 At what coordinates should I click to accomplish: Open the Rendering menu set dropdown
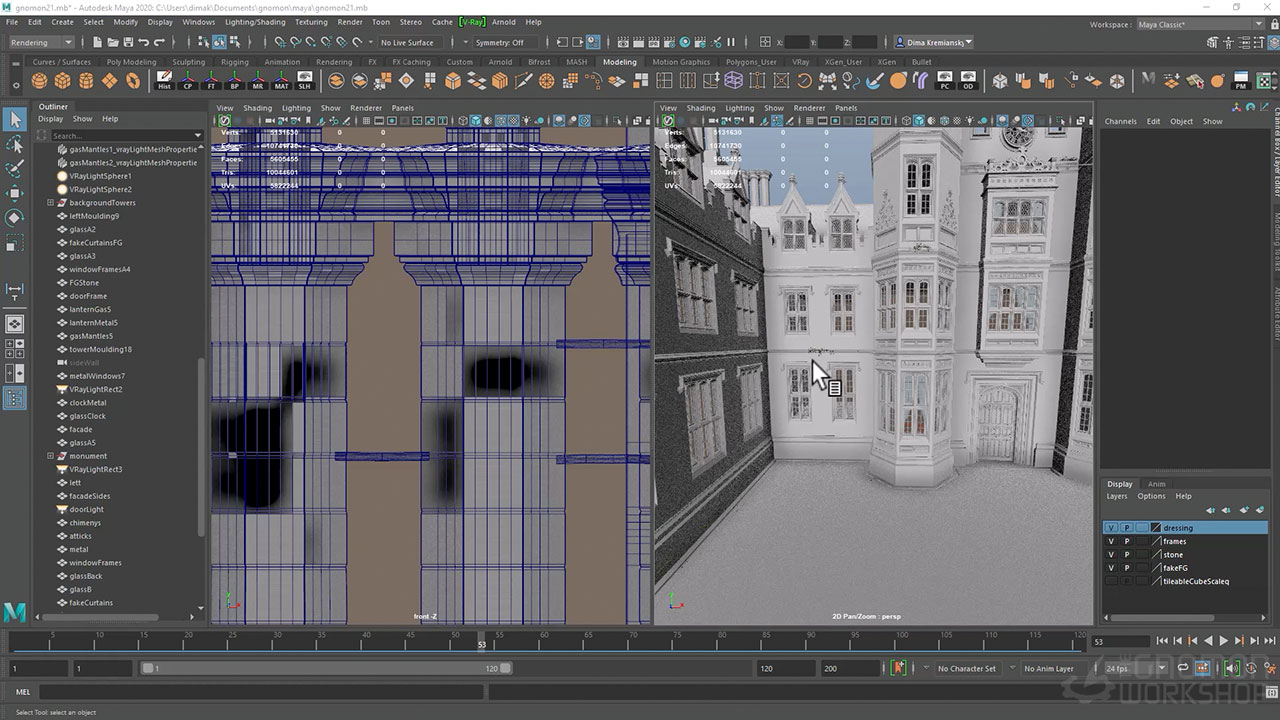41,42
